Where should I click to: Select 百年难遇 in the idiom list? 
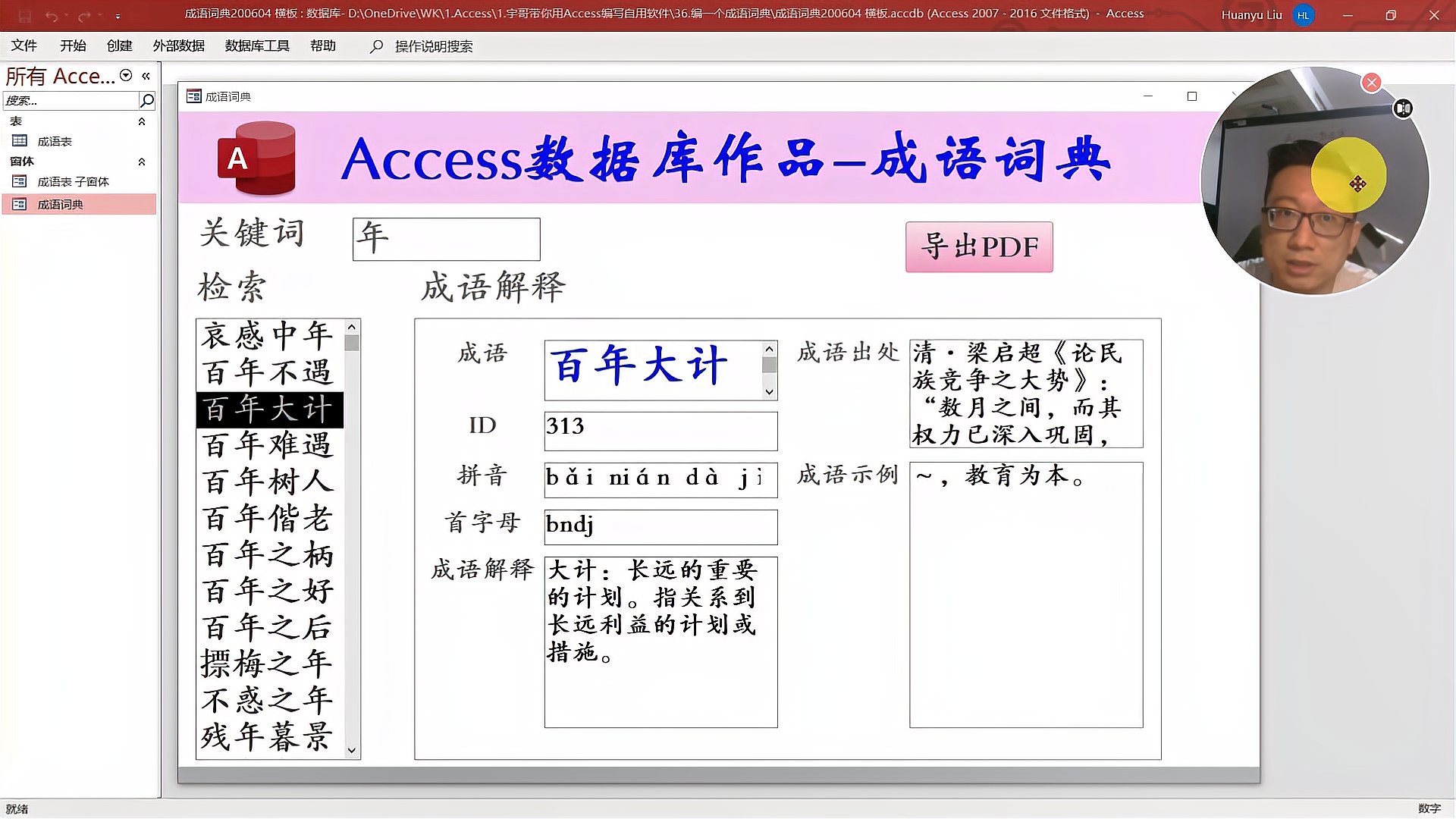269,446
